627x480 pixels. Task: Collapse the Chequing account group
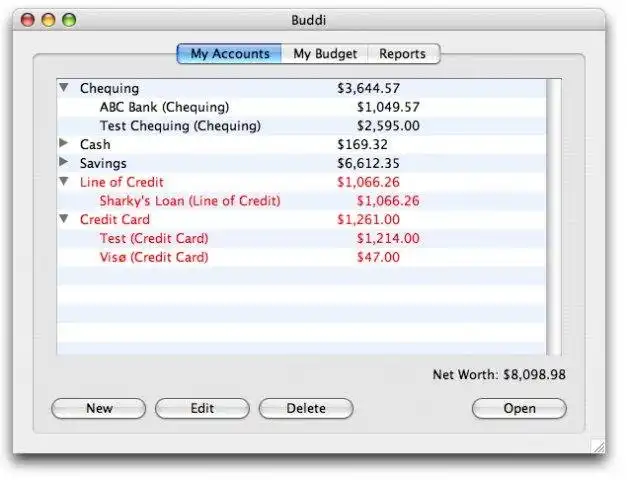(x=64, y=87)
